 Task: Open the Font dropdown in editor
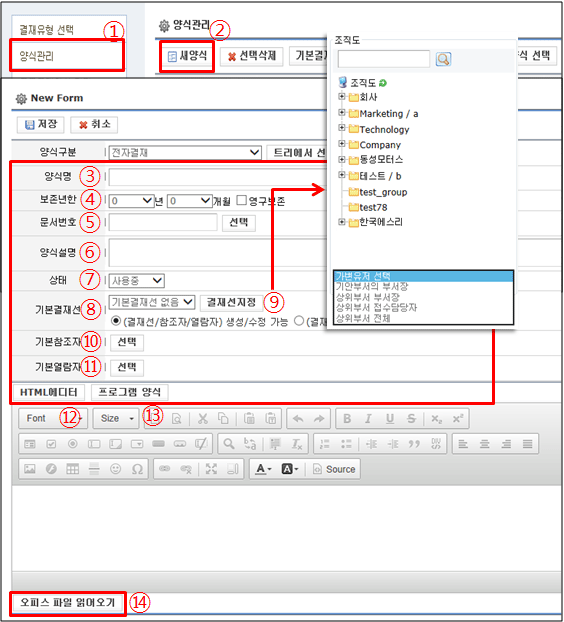[54, 419]
